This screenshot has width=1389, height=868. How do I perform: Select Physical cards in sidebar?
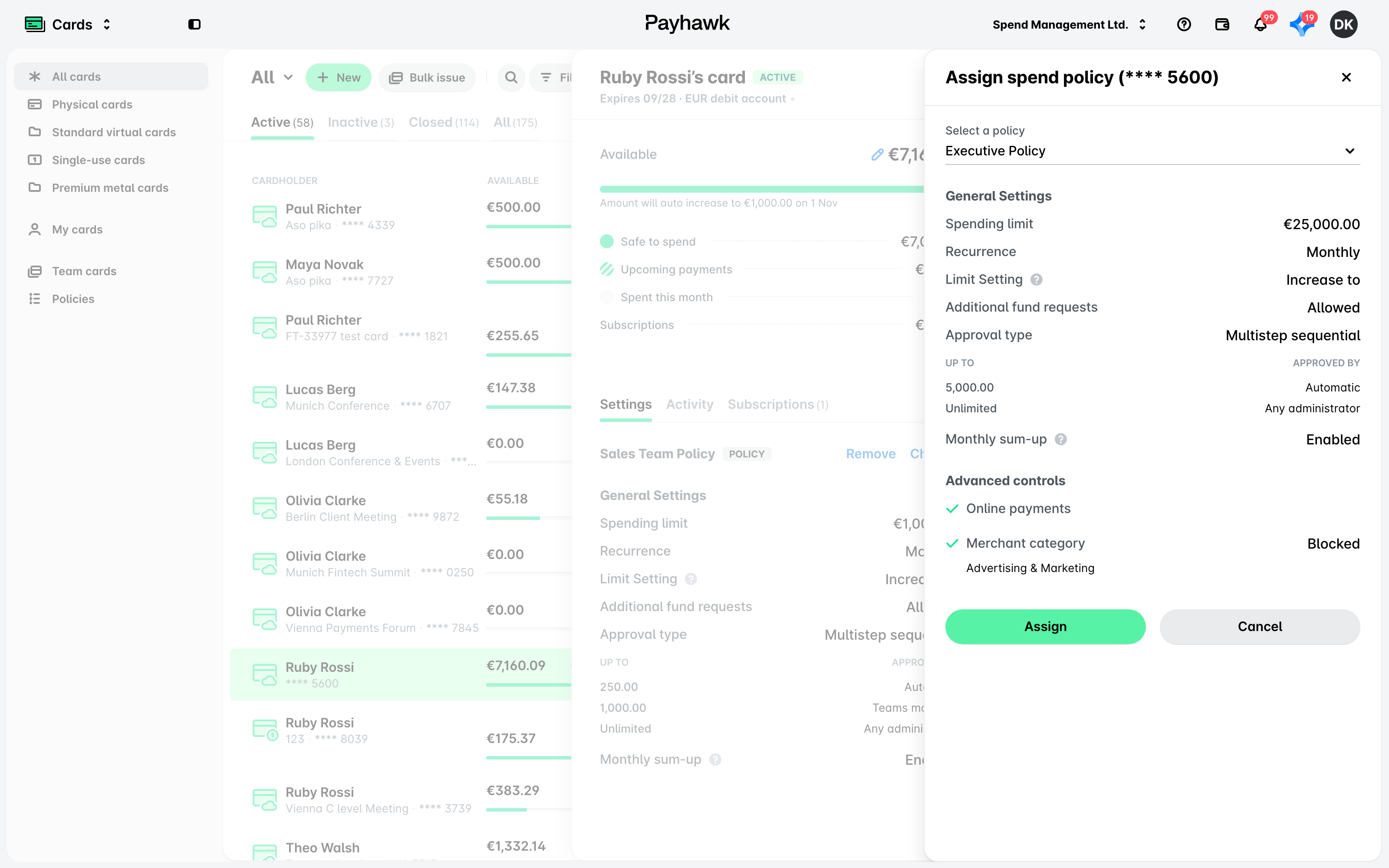(111, 105)
